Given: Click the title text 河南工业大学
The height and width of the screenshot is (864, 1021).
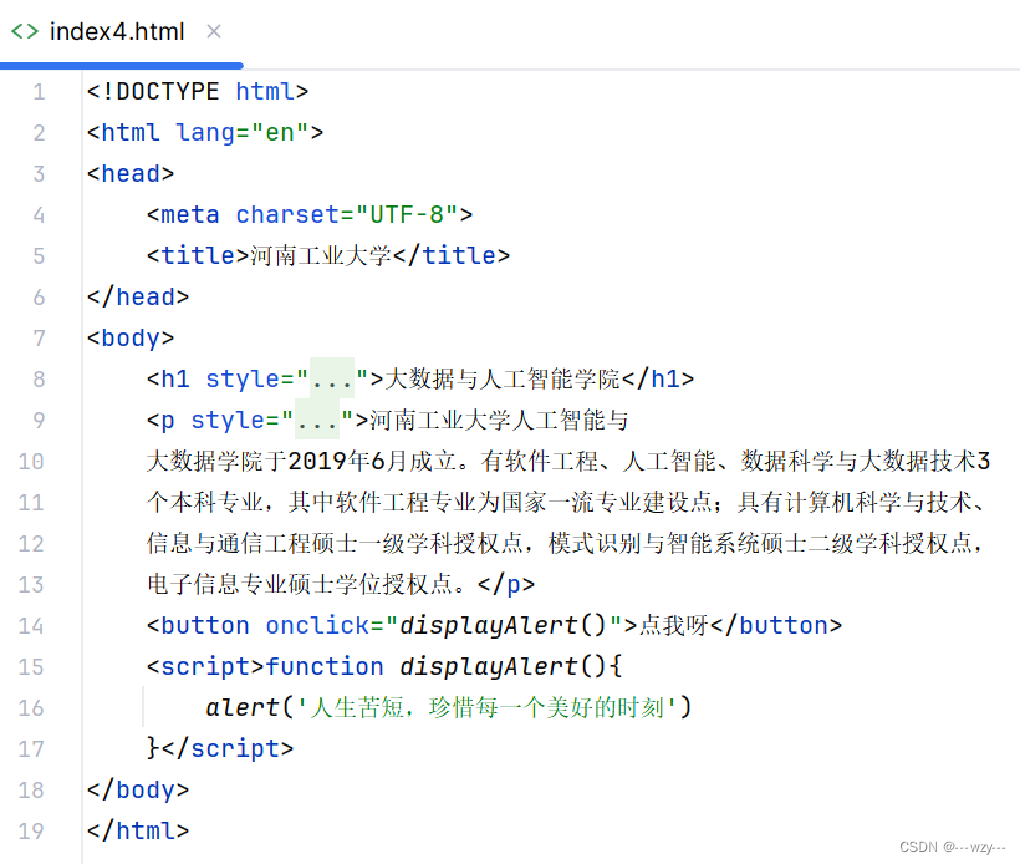Looking at the screenshot, I should (321, 255).
